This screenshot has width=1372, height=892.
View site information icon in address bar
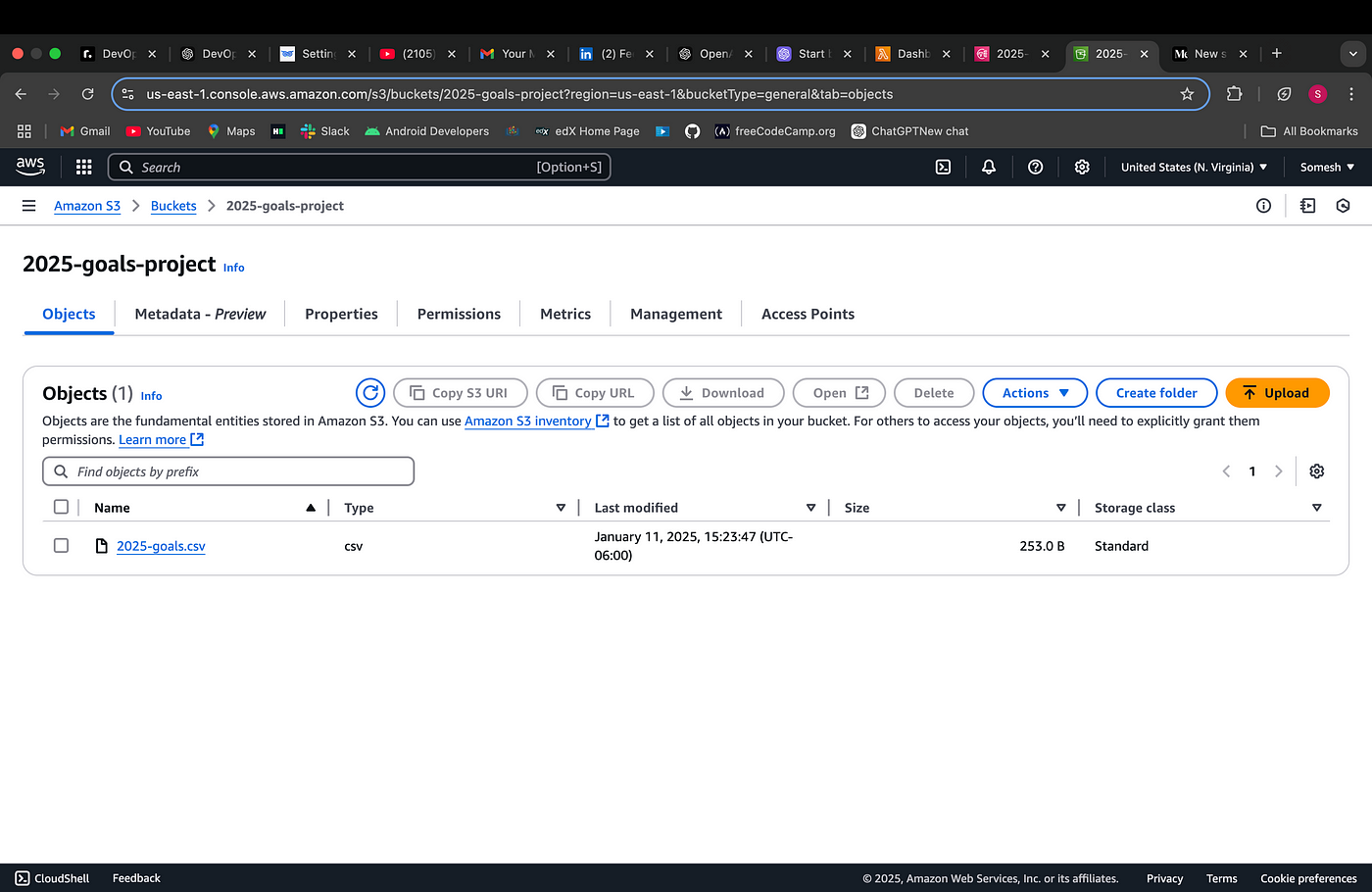(x=127, y=94)
